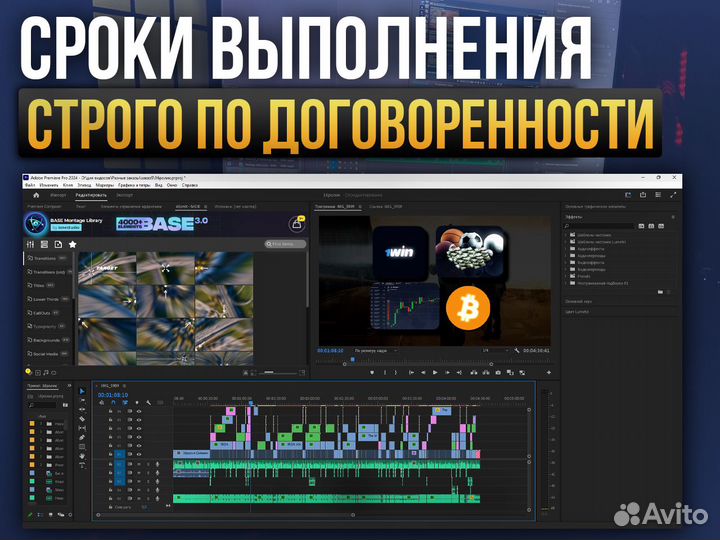This screenshot has width=720, height=540.
Task: Lock the V1 video track
Action: (111, 454)
